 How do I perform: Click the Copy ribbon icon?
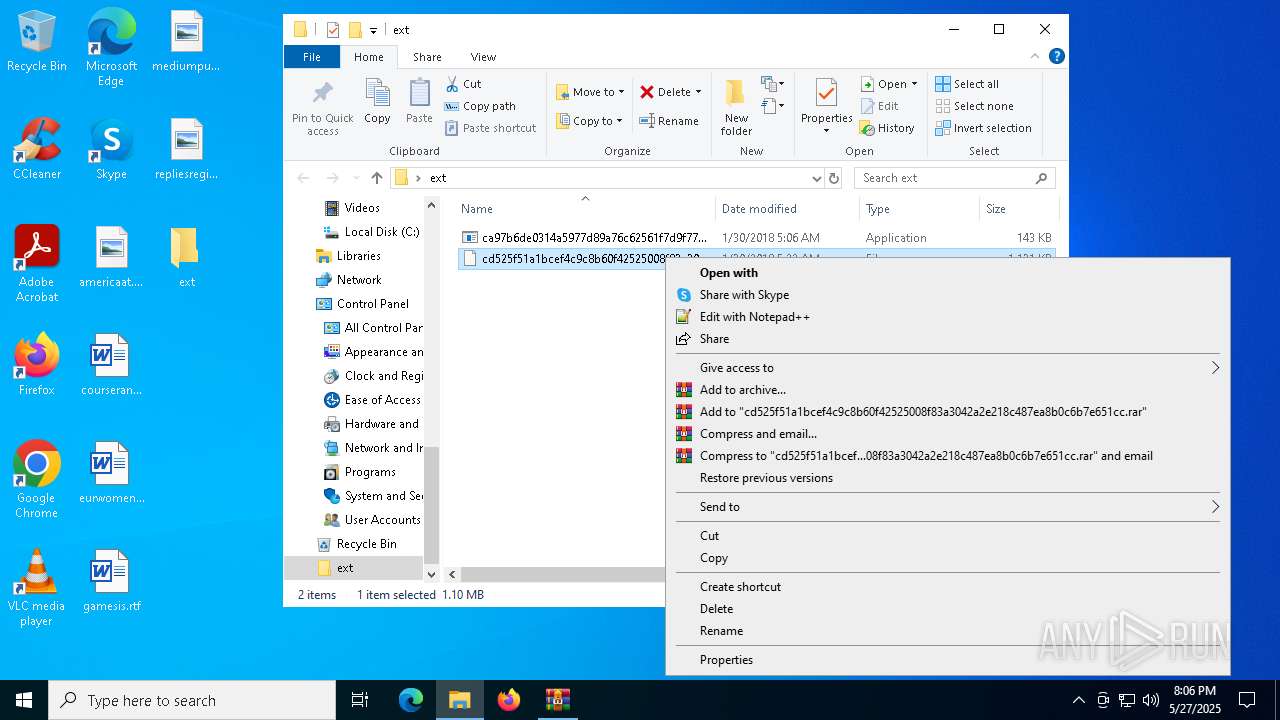tap(377, 102)
